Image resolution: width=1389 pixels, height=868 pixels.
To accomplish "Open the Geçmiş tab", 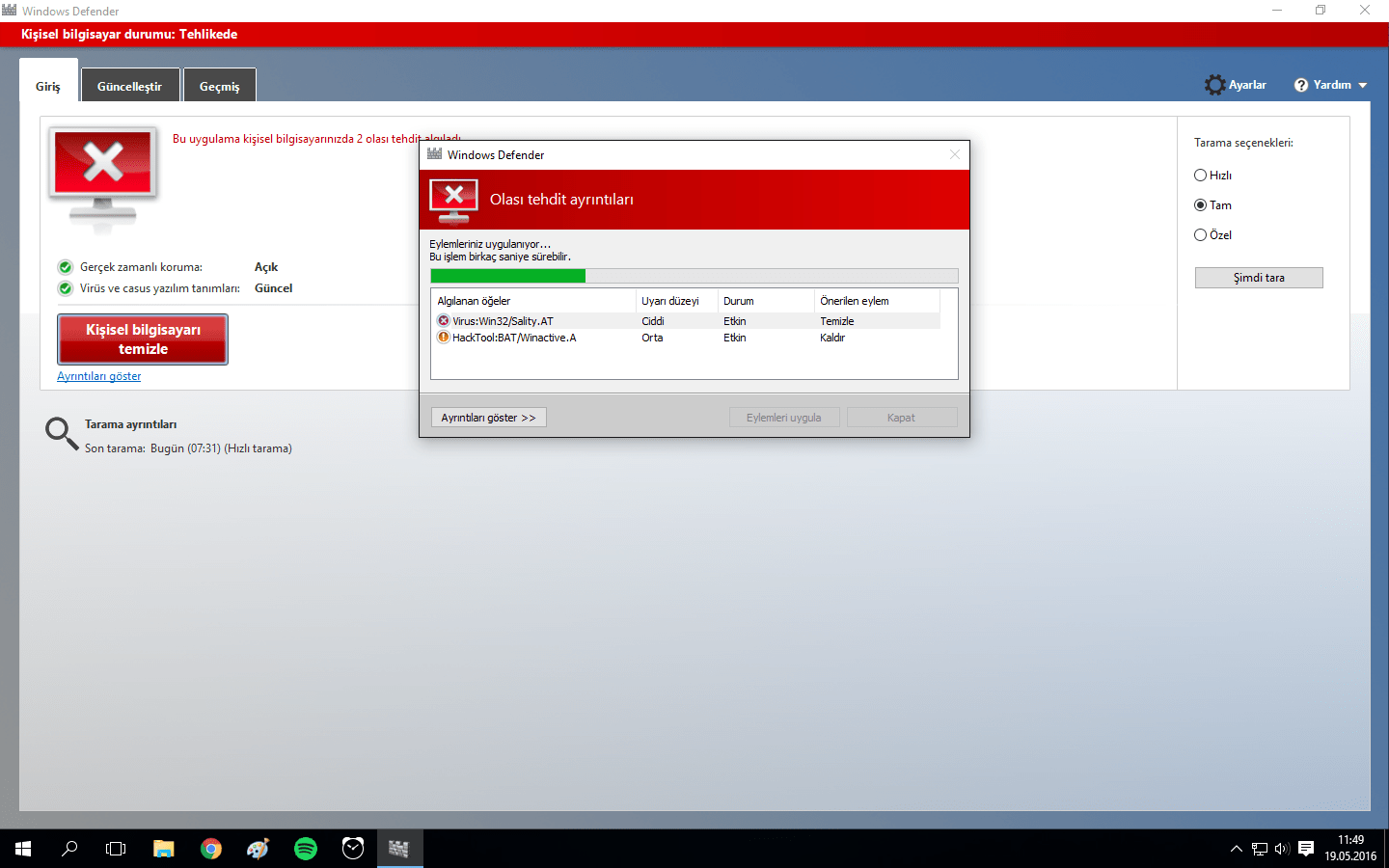I will pyautogui.click(x=220, y=85).
